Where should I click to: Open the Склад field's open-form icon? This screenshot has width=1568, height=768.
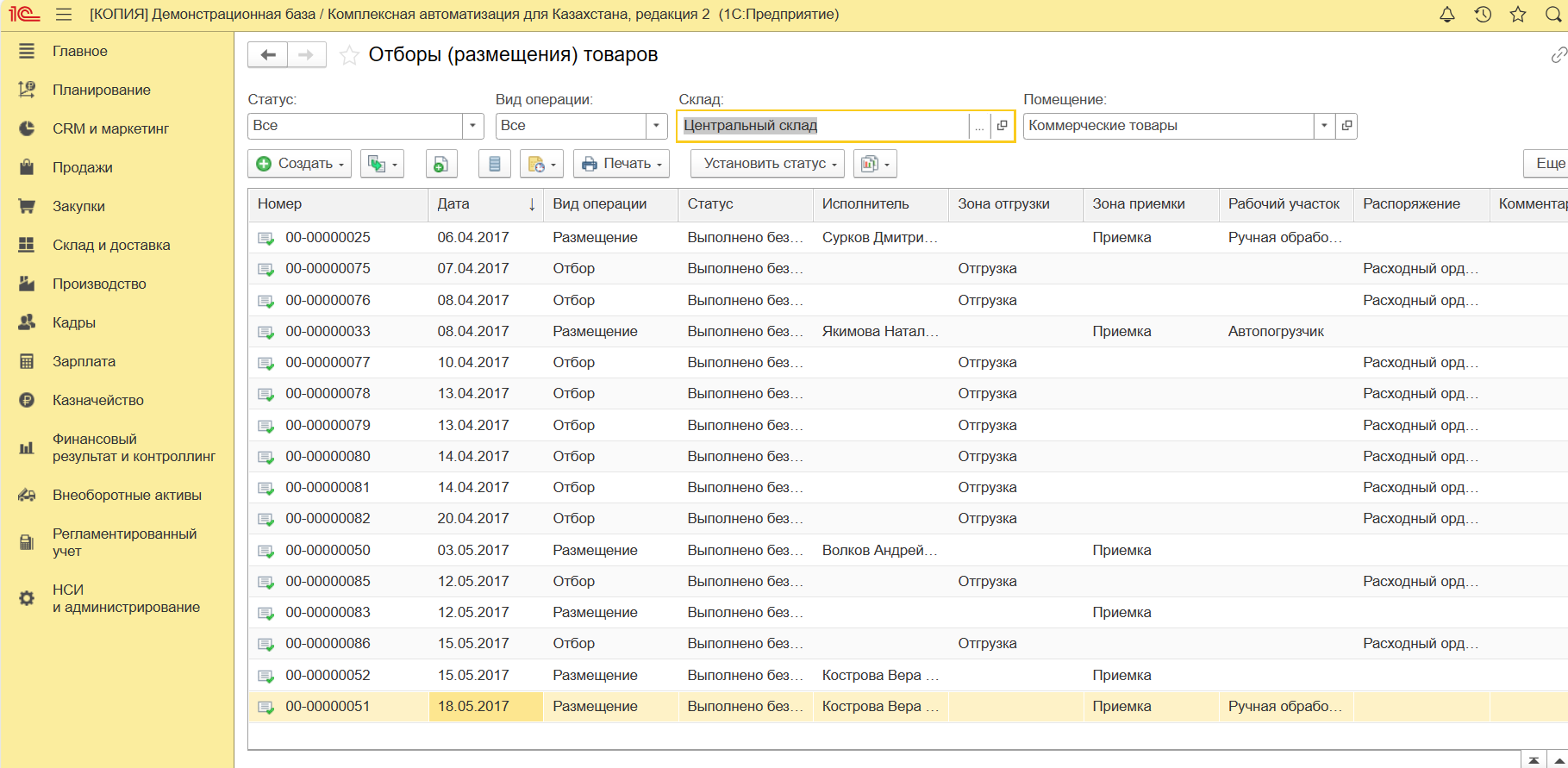tap(1002, 126)
